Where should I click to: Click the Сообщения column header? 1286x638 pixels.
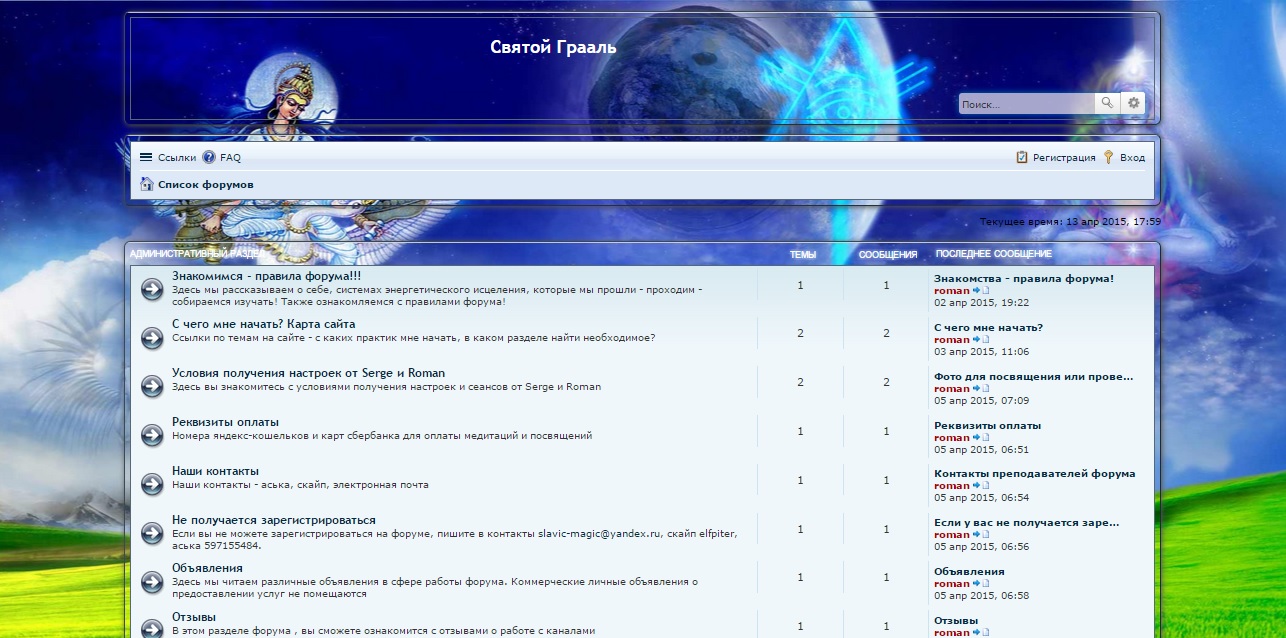tap(888, 254)
